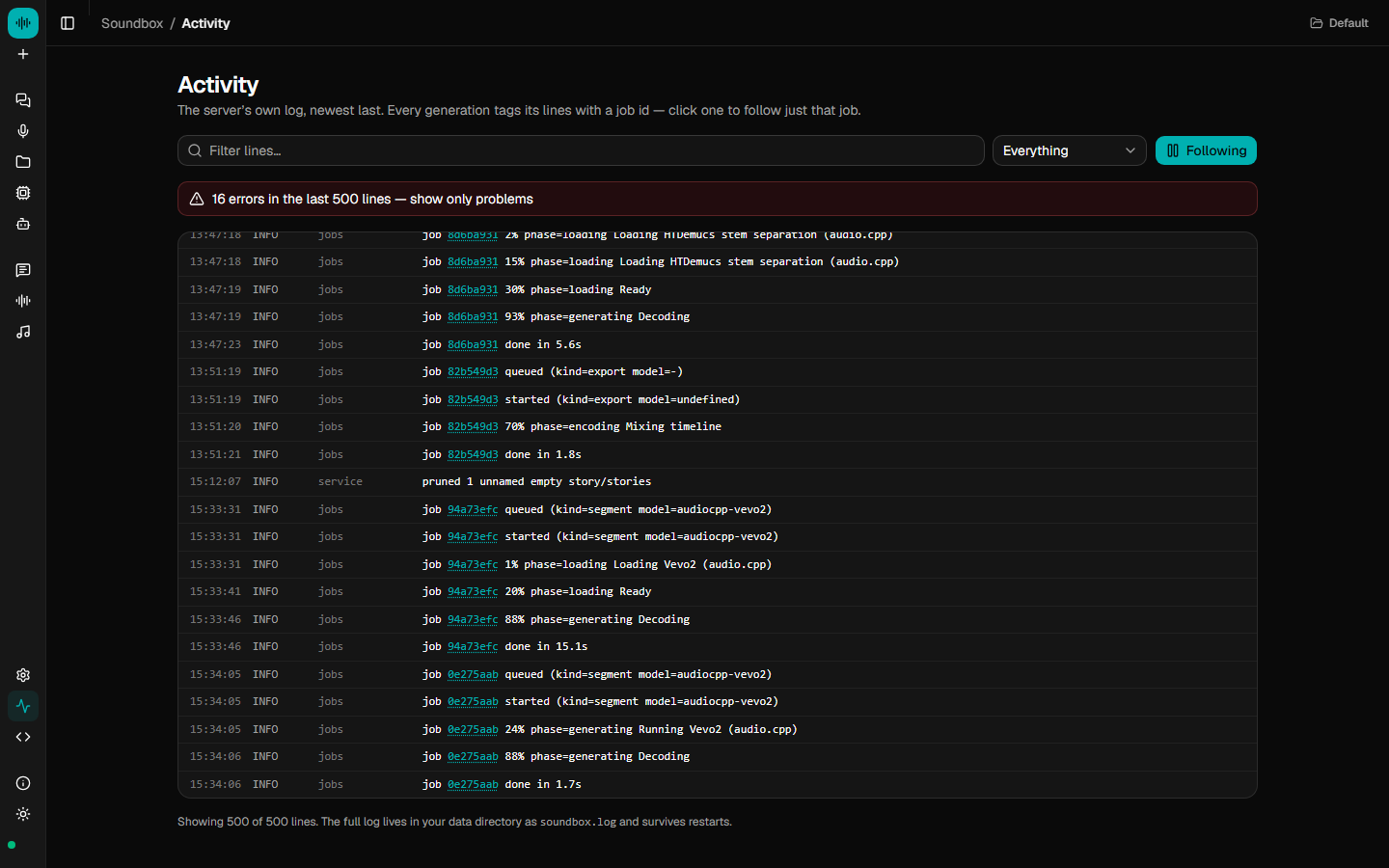Click the Soundbox waveform logo
The height and width of the screenshot is (868, 1389).
tap(23, 23)
